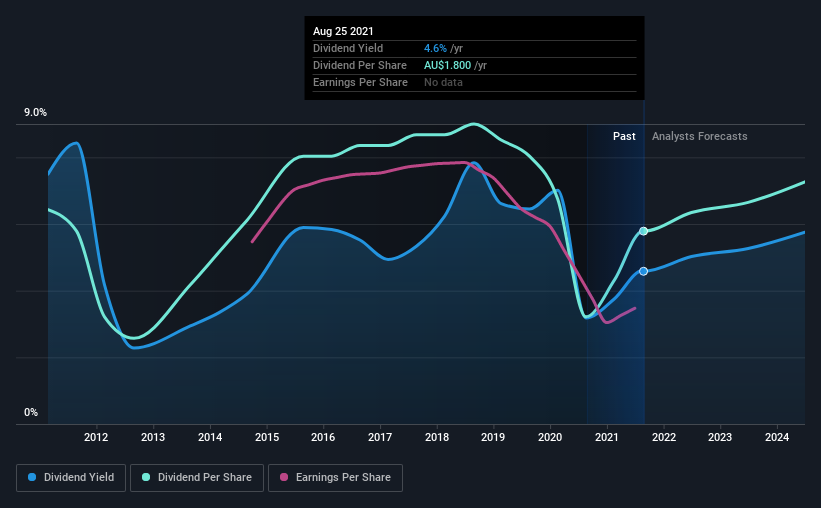Click the 2020 x-axis label
The width and height of the screenshot is (821, 508).
[550, 437]
